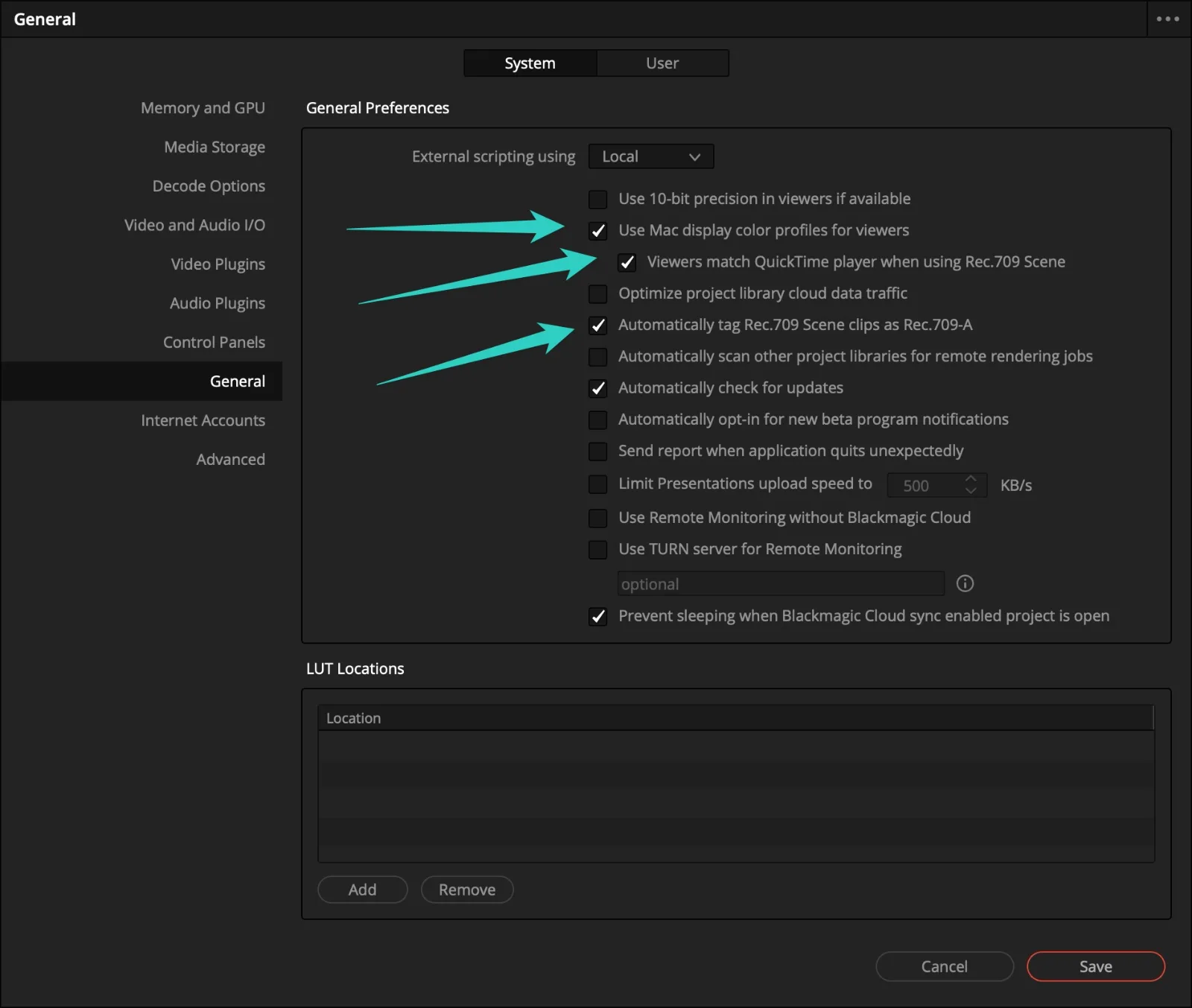Open Audio Plugins section
The width and height of the screenshot is (1192, 1008).
pos(217,303)
